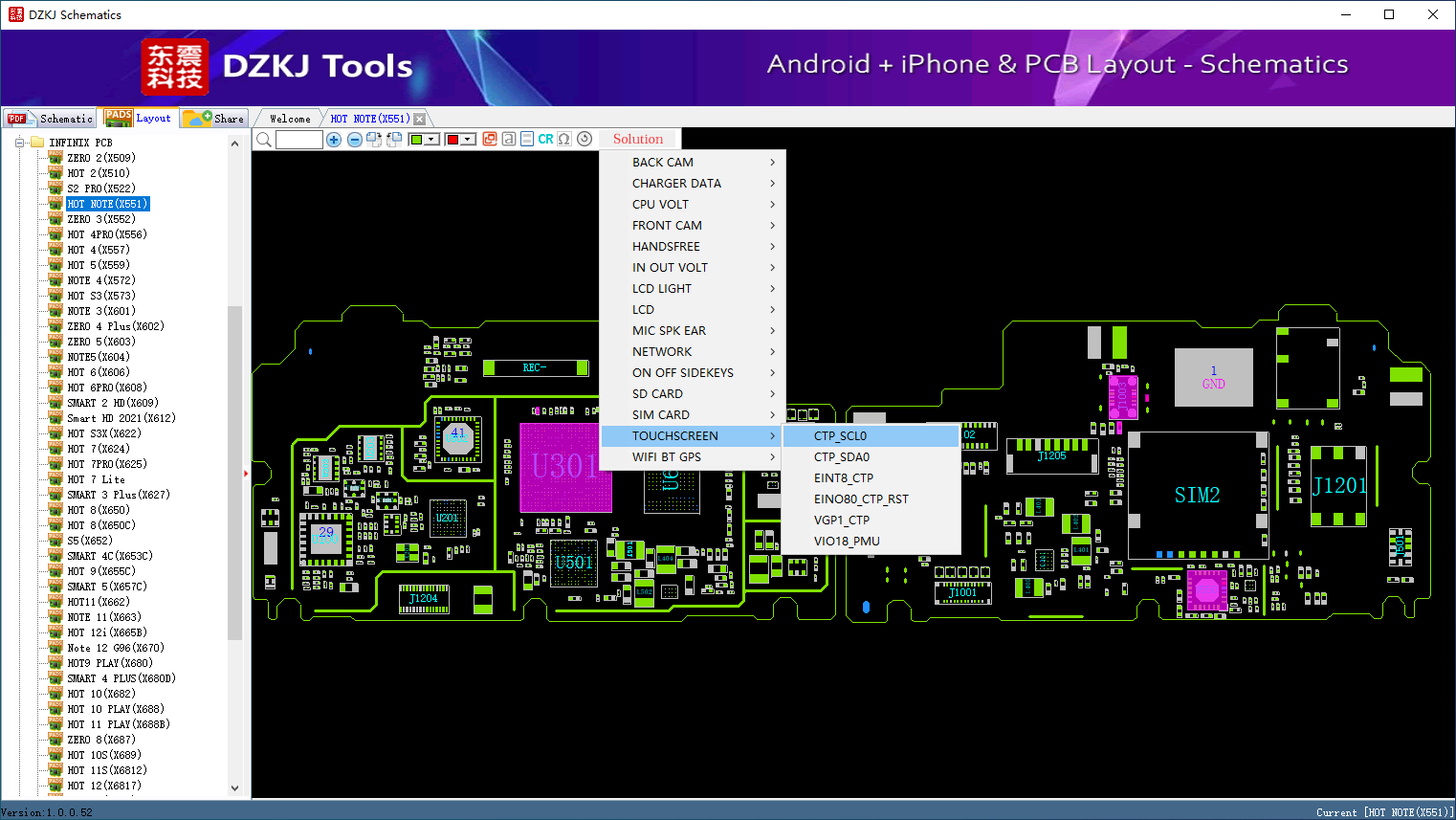Select HOT 7 Lite in the model tree
Screen dimensions: 1456x820
96,479
